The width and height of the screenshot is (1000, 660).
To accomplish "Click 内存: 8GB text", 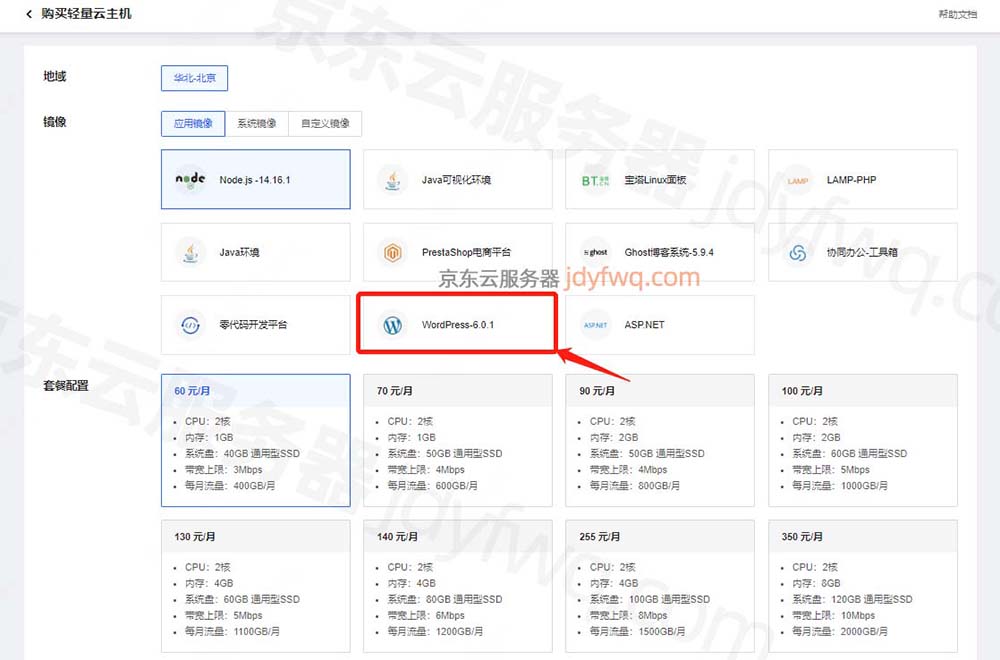I will (816, 583).
